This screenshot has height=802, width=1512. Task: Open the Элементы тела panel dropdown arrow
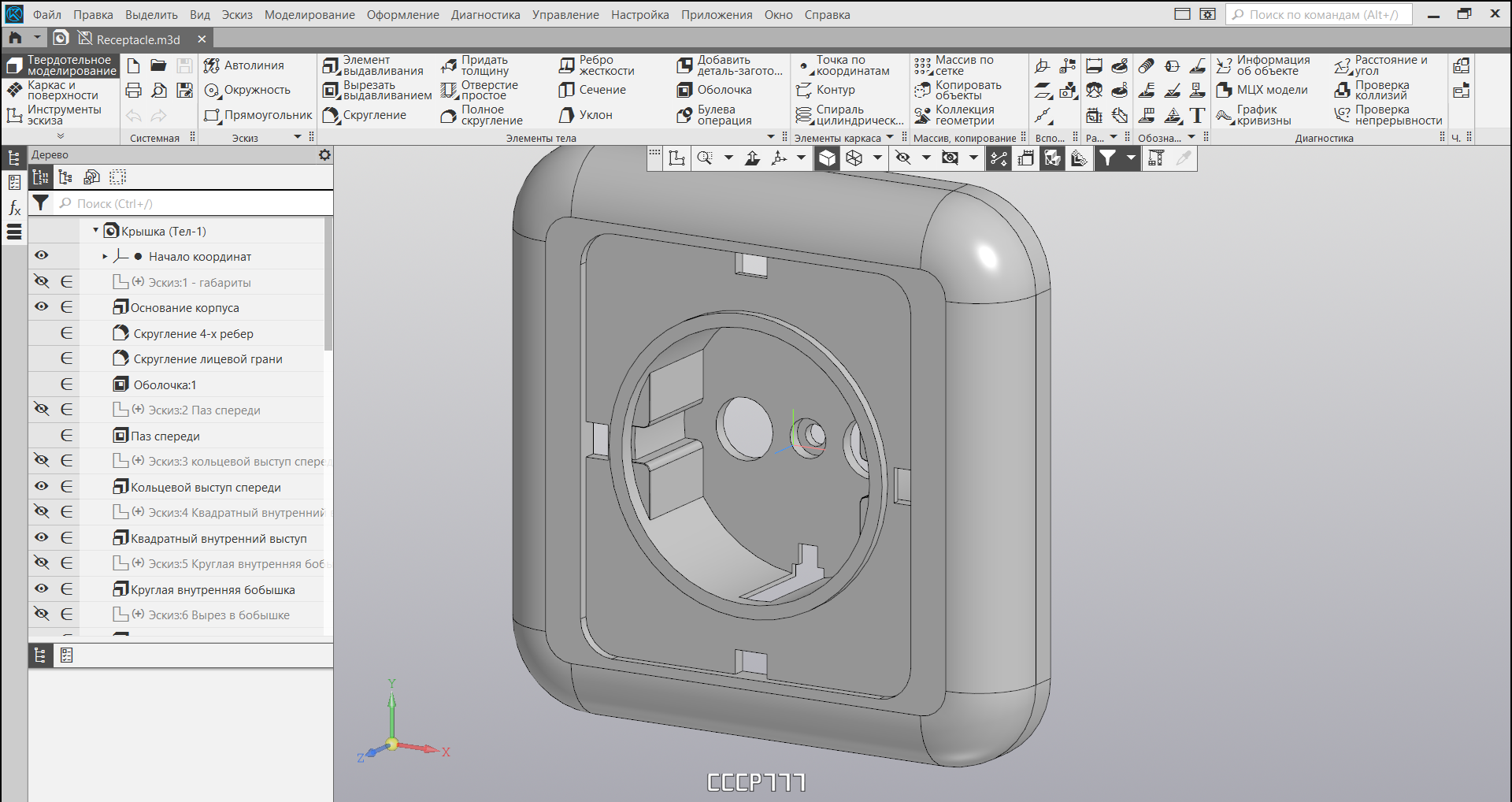pyautogui.click(x=771, y=137)
